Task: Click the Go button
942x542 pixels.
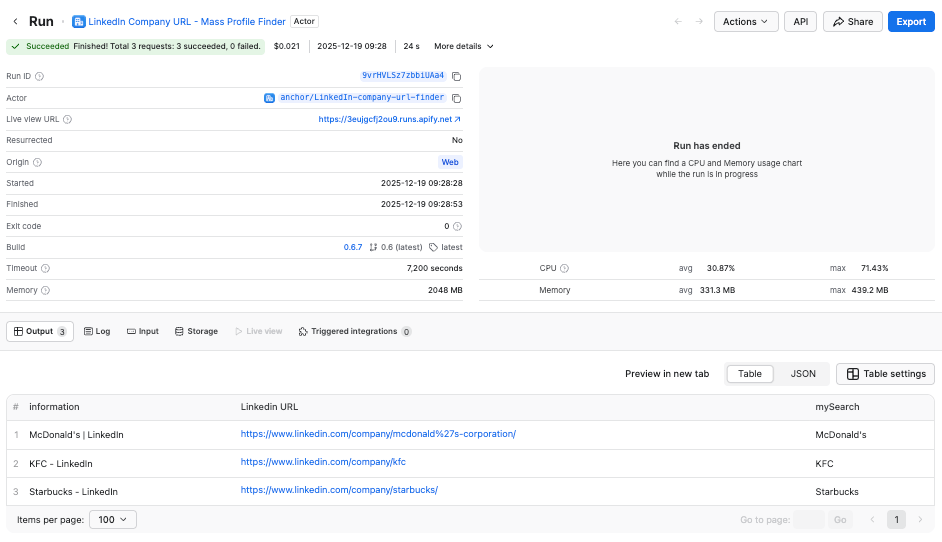Action: (x=840, y=520)
